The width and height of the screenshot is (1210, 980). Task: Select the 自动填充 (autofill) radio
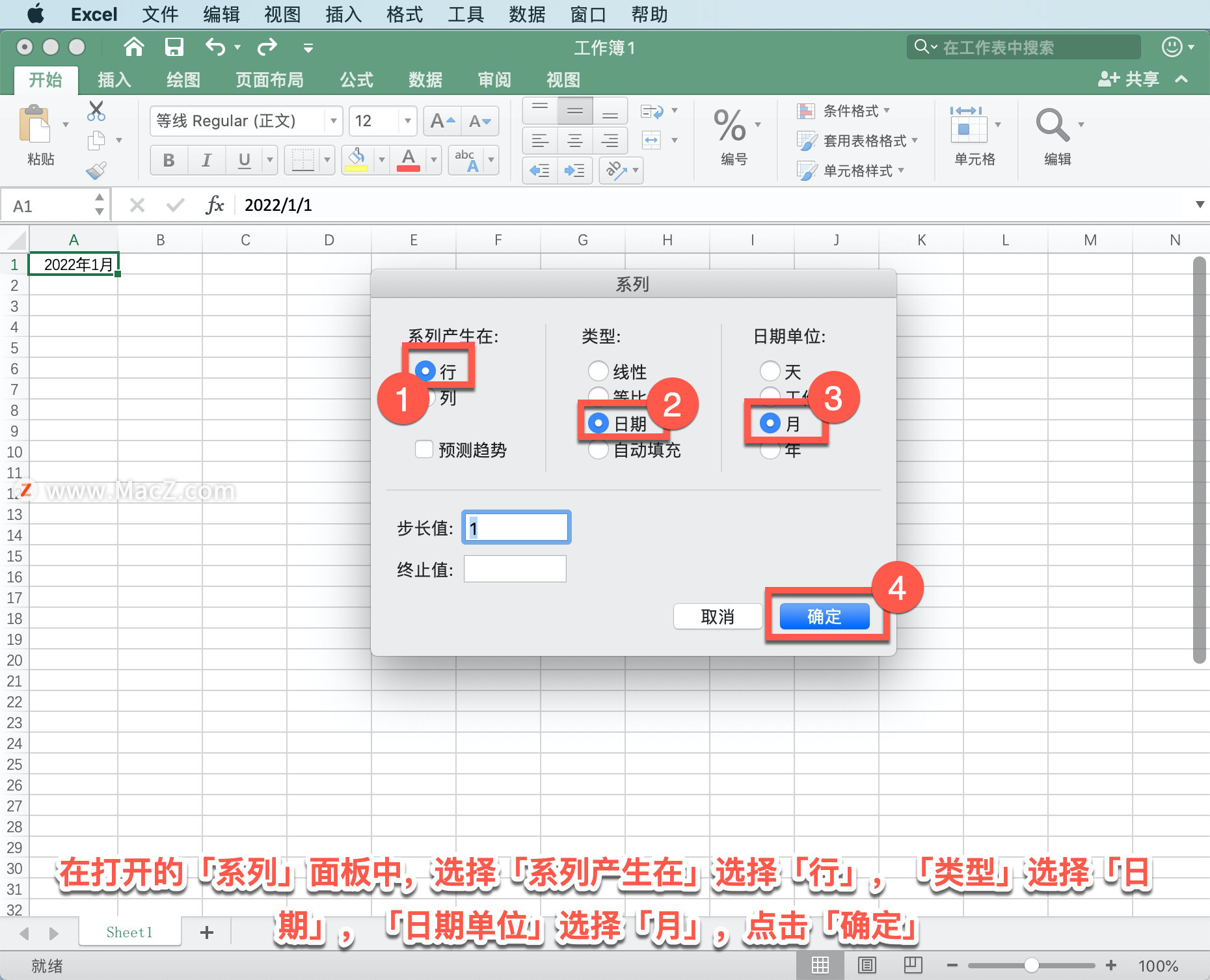598,450
